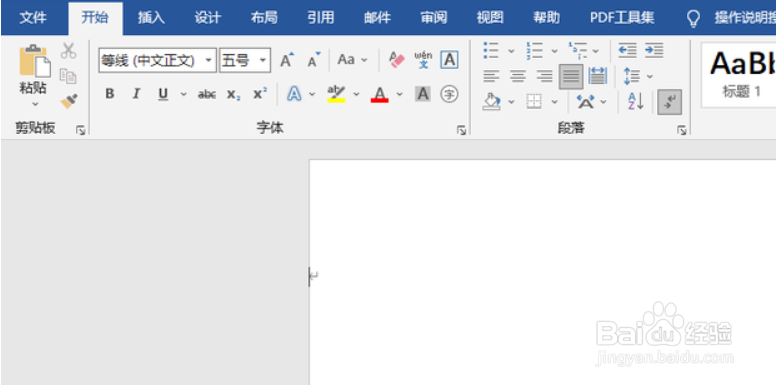Click the numbered list icon
The width and height of the screenshot is (778, 385).
coord(534,50)
